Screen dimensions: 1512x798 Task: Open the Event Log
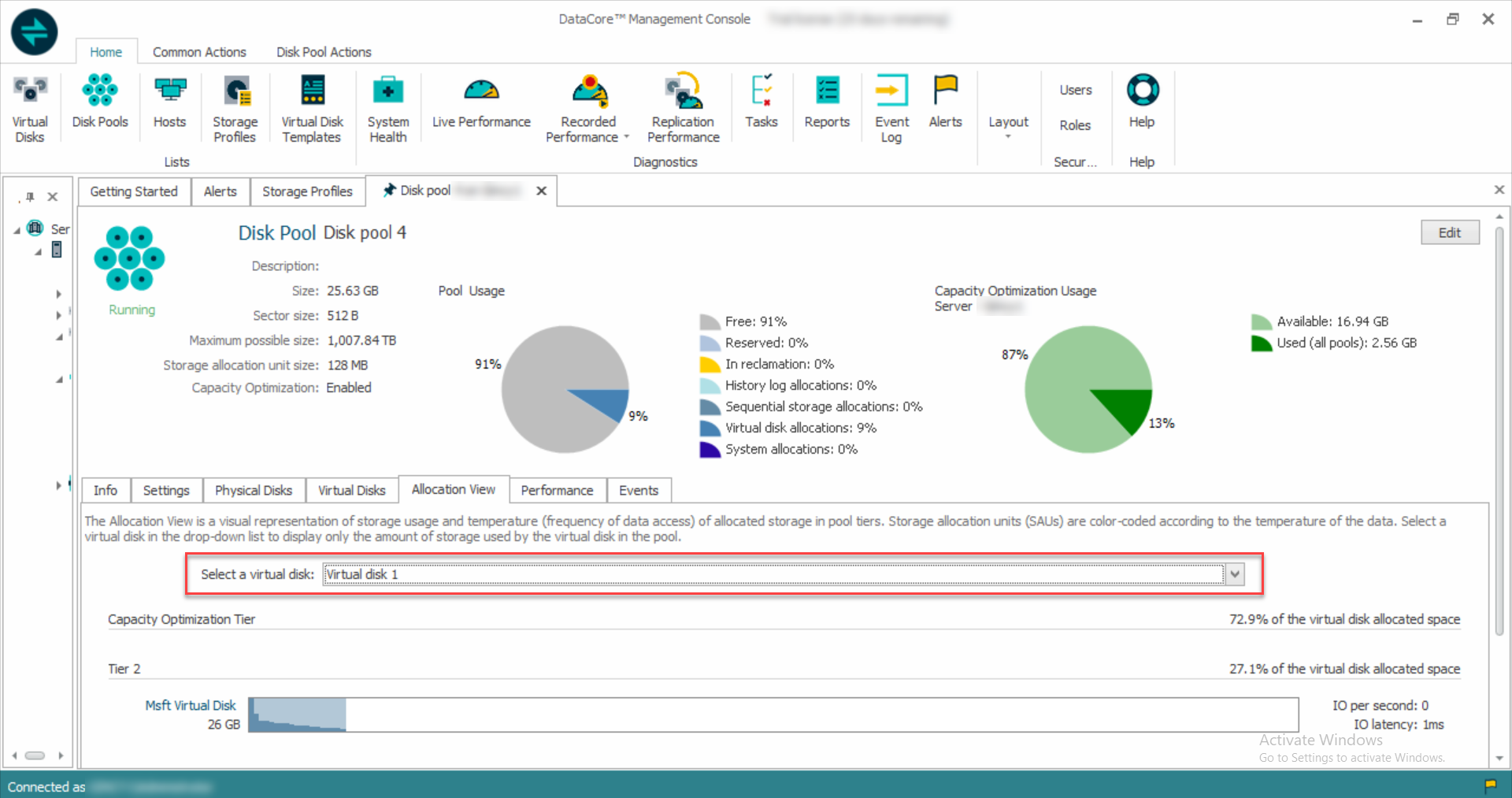click(x=891, y=109)
